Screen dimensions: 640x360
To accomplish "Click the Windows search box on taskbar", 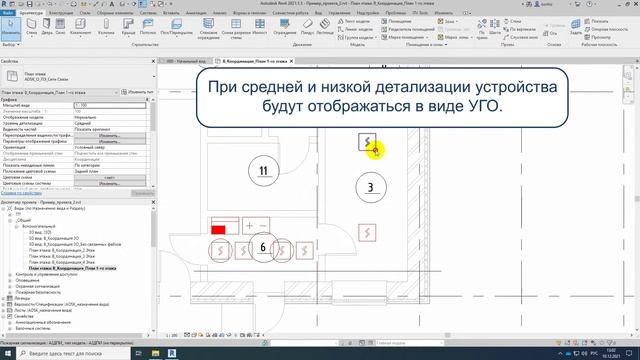I will (x=73, y=353).
